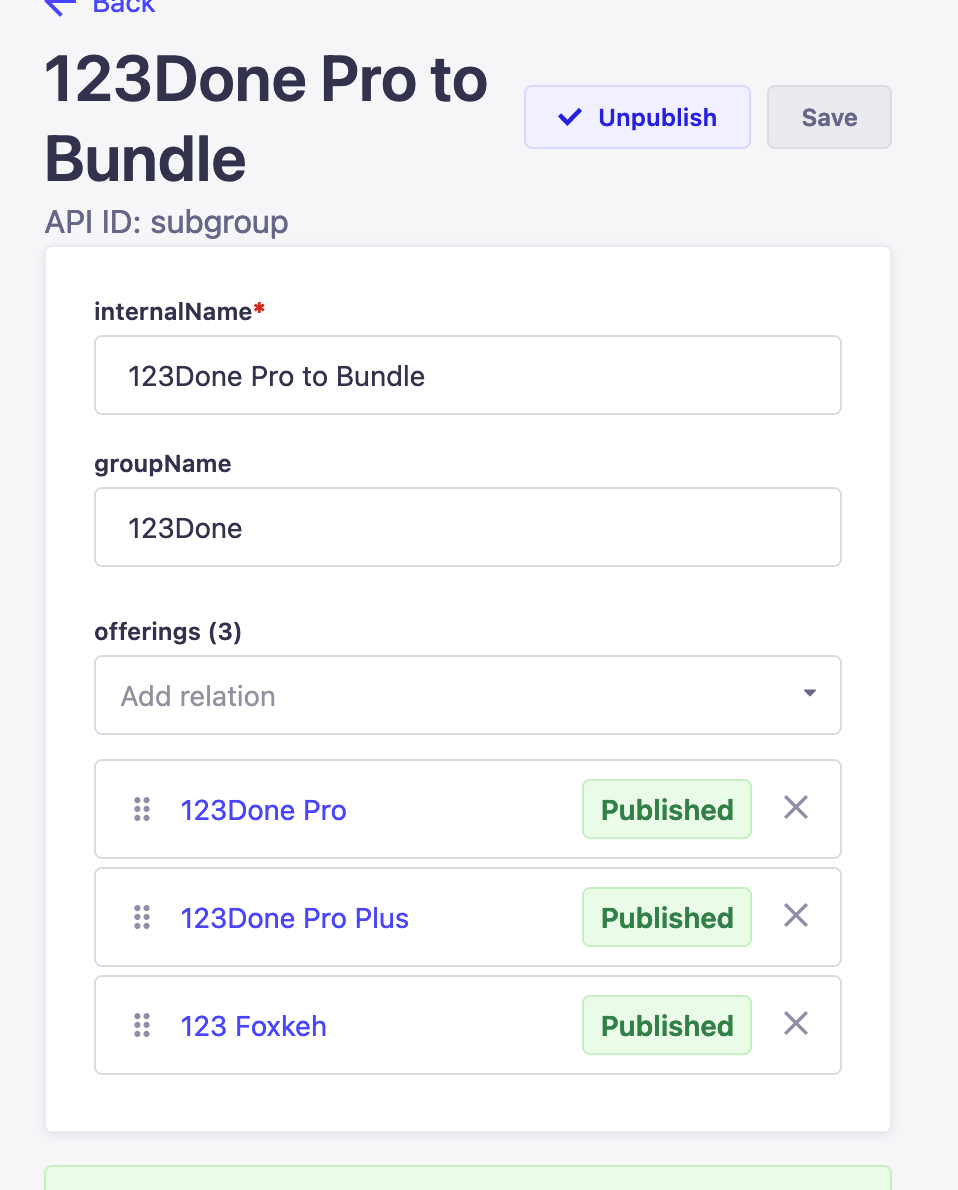Image resolution: width=958 pixels, height=1190 pixels.
Task: Click the drag handle for 123Done Pro
Action: pyautogui.click(x=142, y=809)
